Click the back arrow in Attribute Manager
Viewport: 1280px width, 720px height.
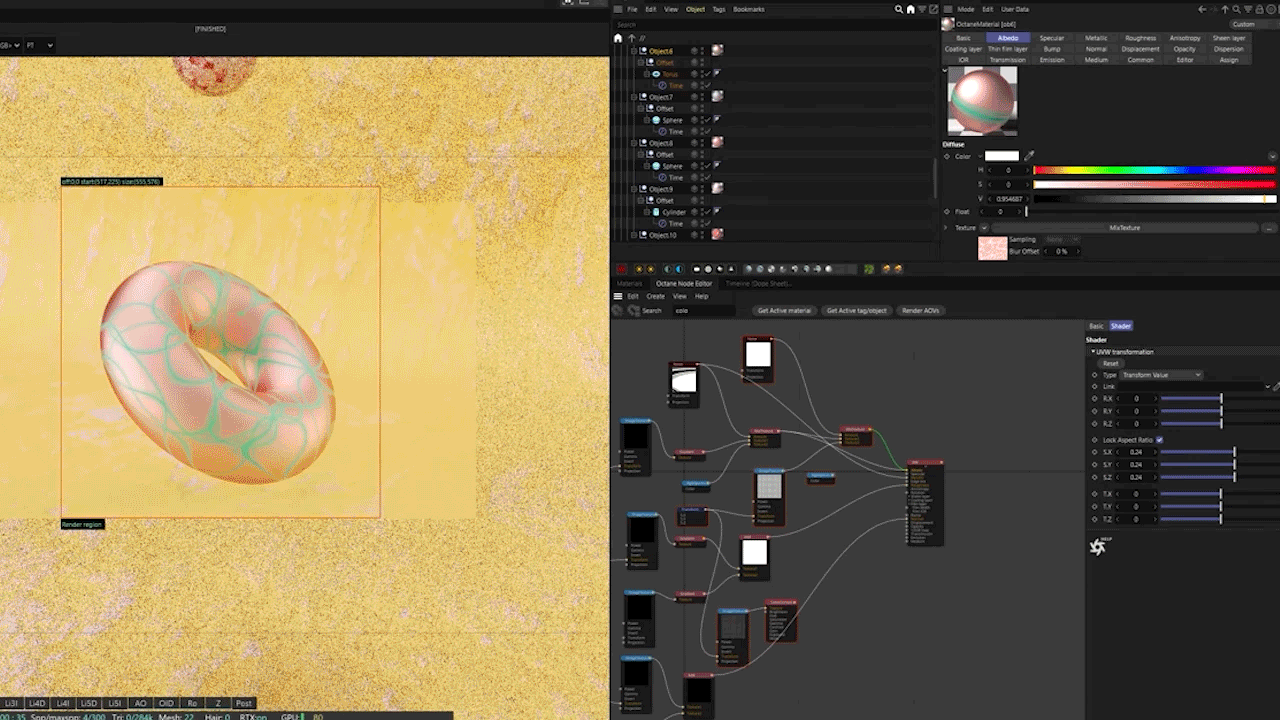coord(1203,9)
